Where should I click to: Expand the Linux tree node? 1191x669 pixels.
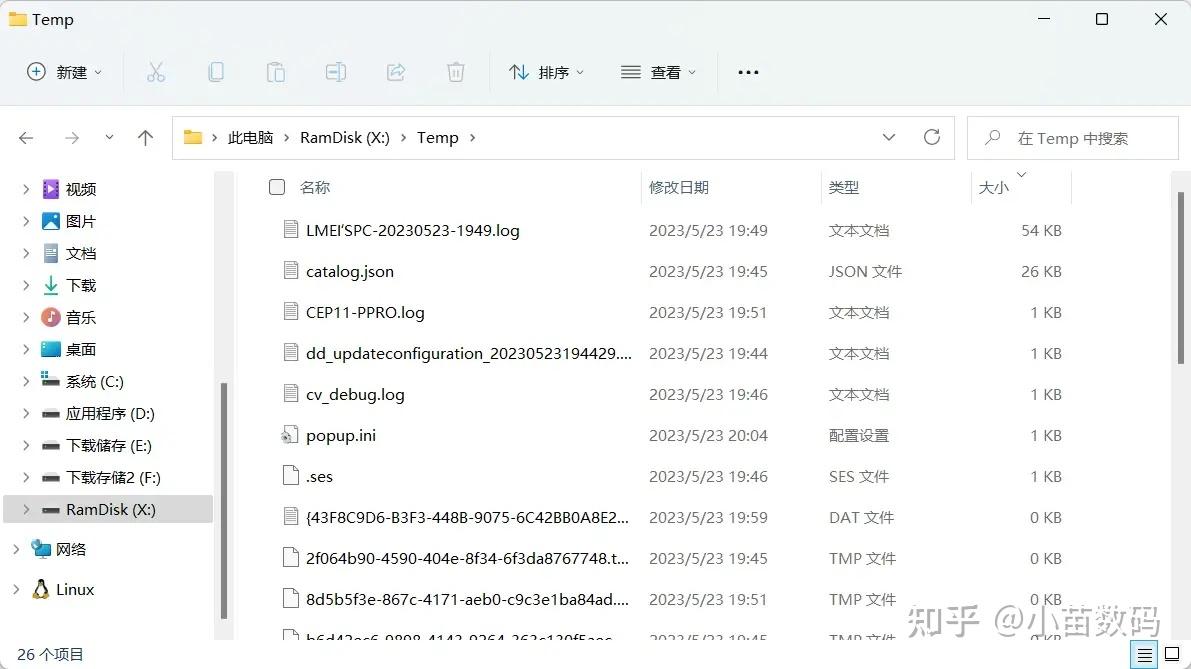[x=16, y=589]
